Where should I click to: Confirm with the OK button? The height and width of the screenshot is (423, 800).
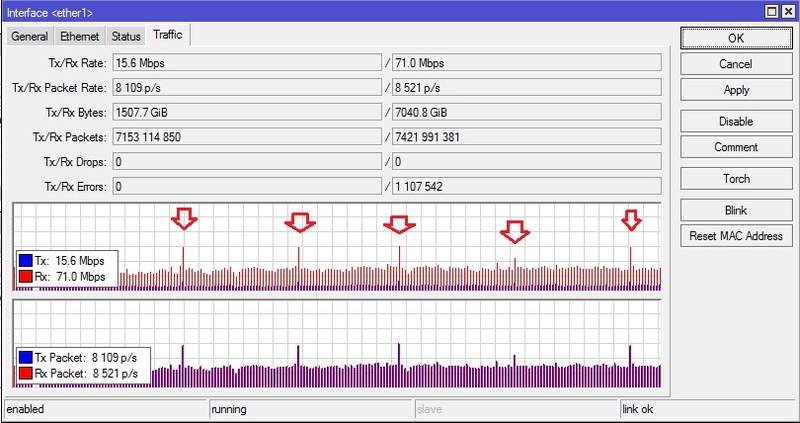(x=736, y=38)
